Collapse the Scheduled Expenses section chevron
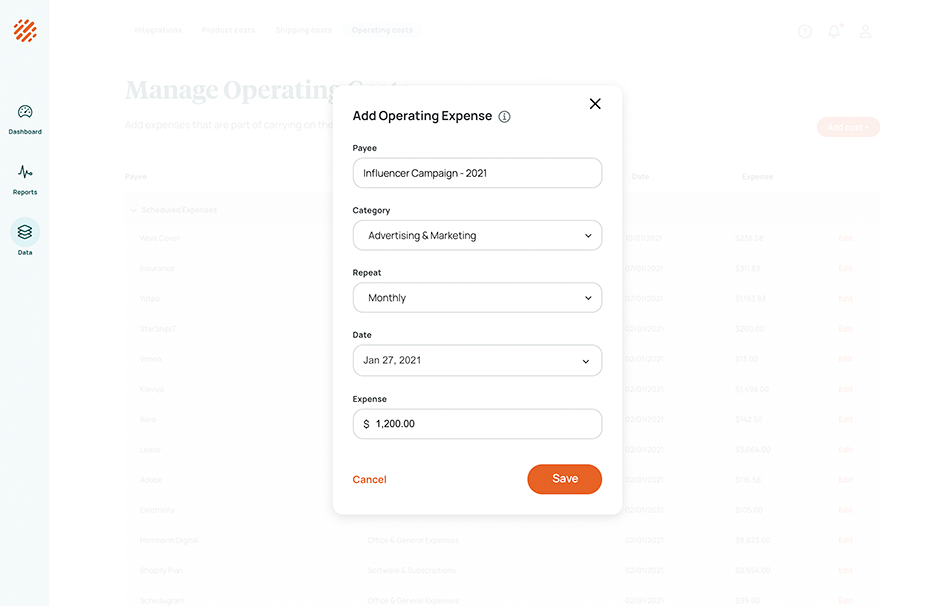 pyautogui.click(x=133, y=210)
